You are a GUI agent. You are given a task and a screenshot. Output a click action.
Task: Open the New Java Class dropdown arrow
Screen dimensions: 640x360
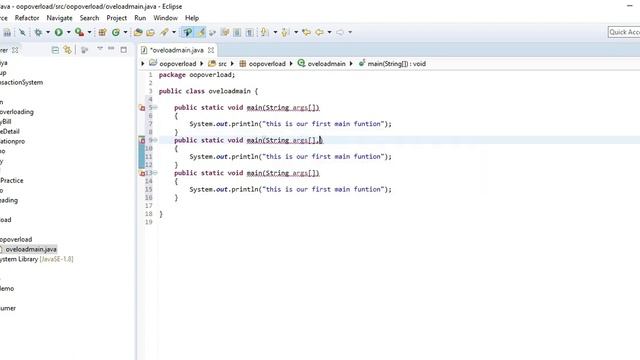coord(125,32)
